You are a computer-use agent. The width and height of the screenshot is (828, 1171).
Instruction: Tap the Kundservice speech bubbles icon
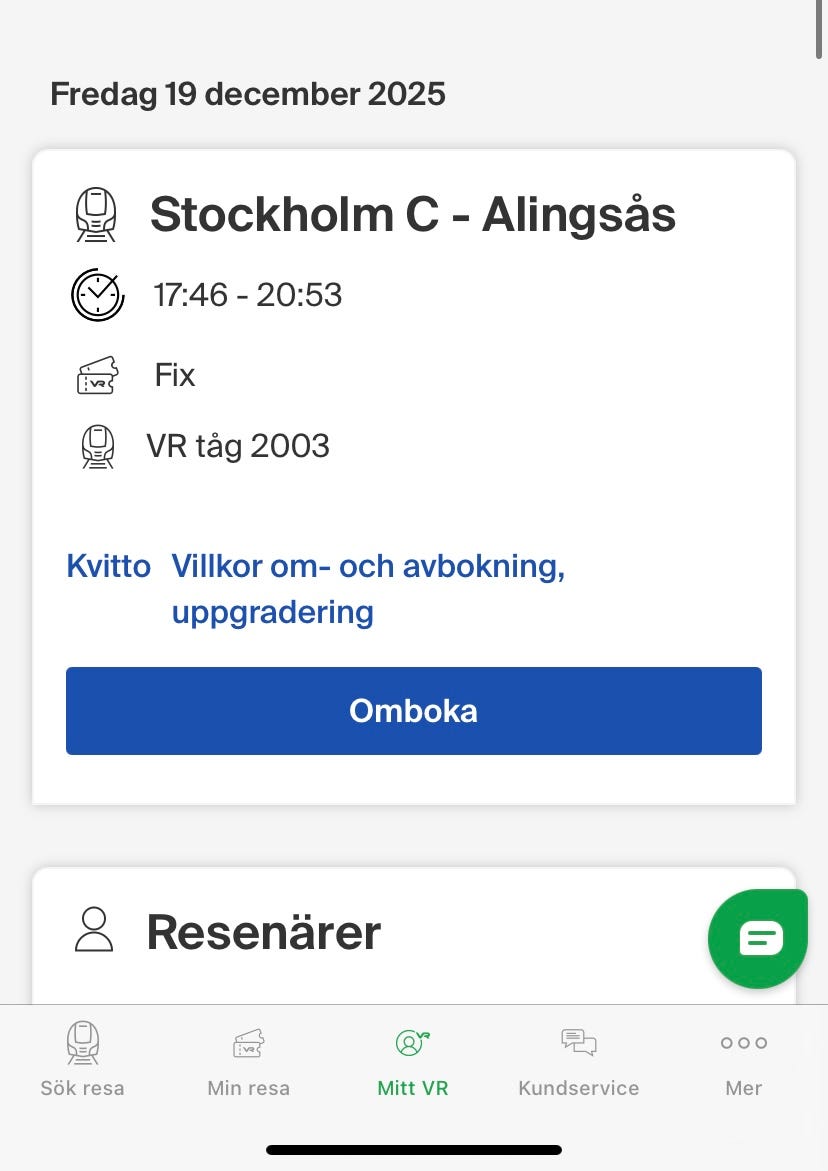click(x=578, y=1043)
